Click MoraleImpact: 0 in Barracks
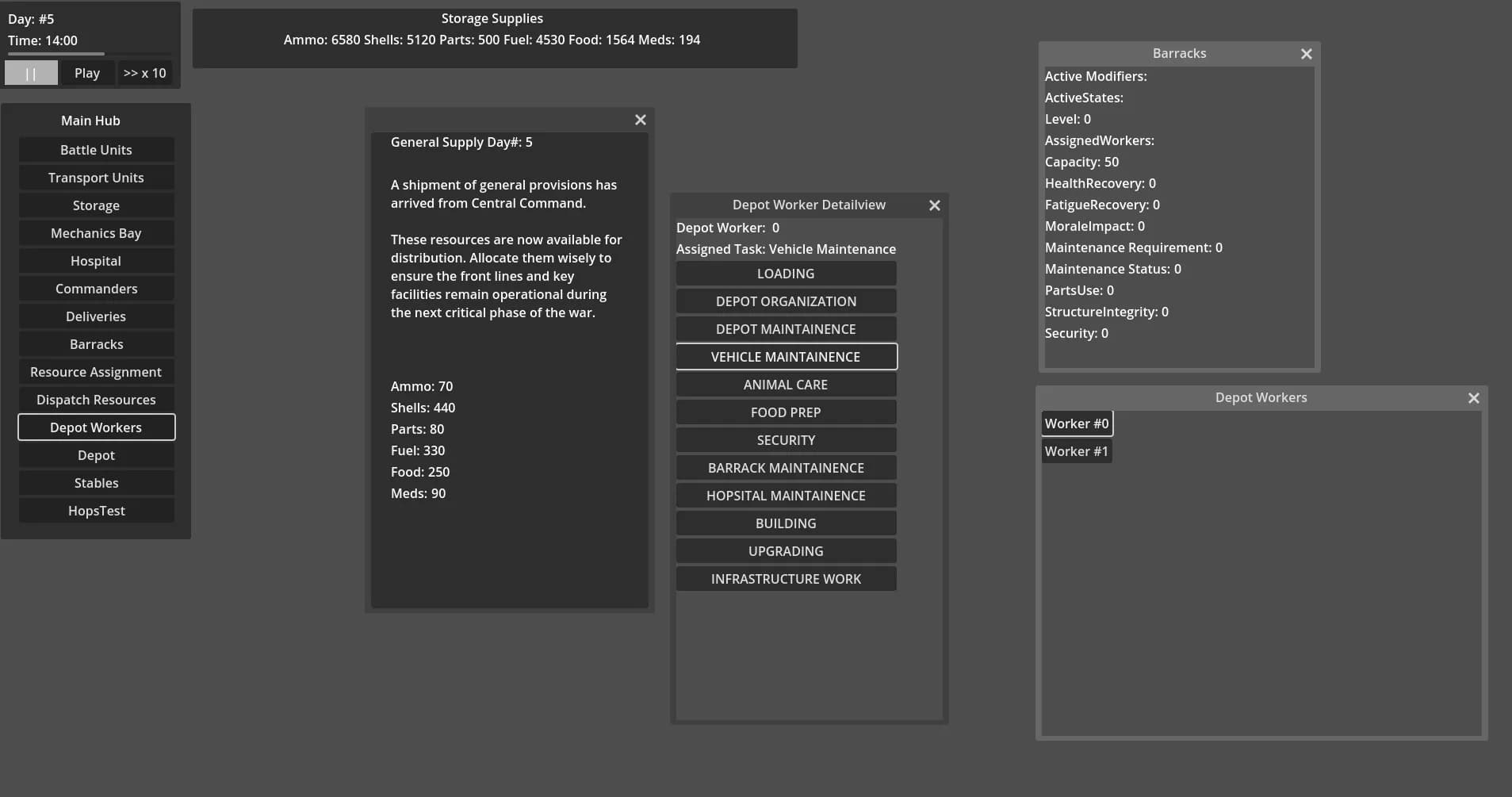Viewport: 1512px width, 797px height. tap(1094, 226)
